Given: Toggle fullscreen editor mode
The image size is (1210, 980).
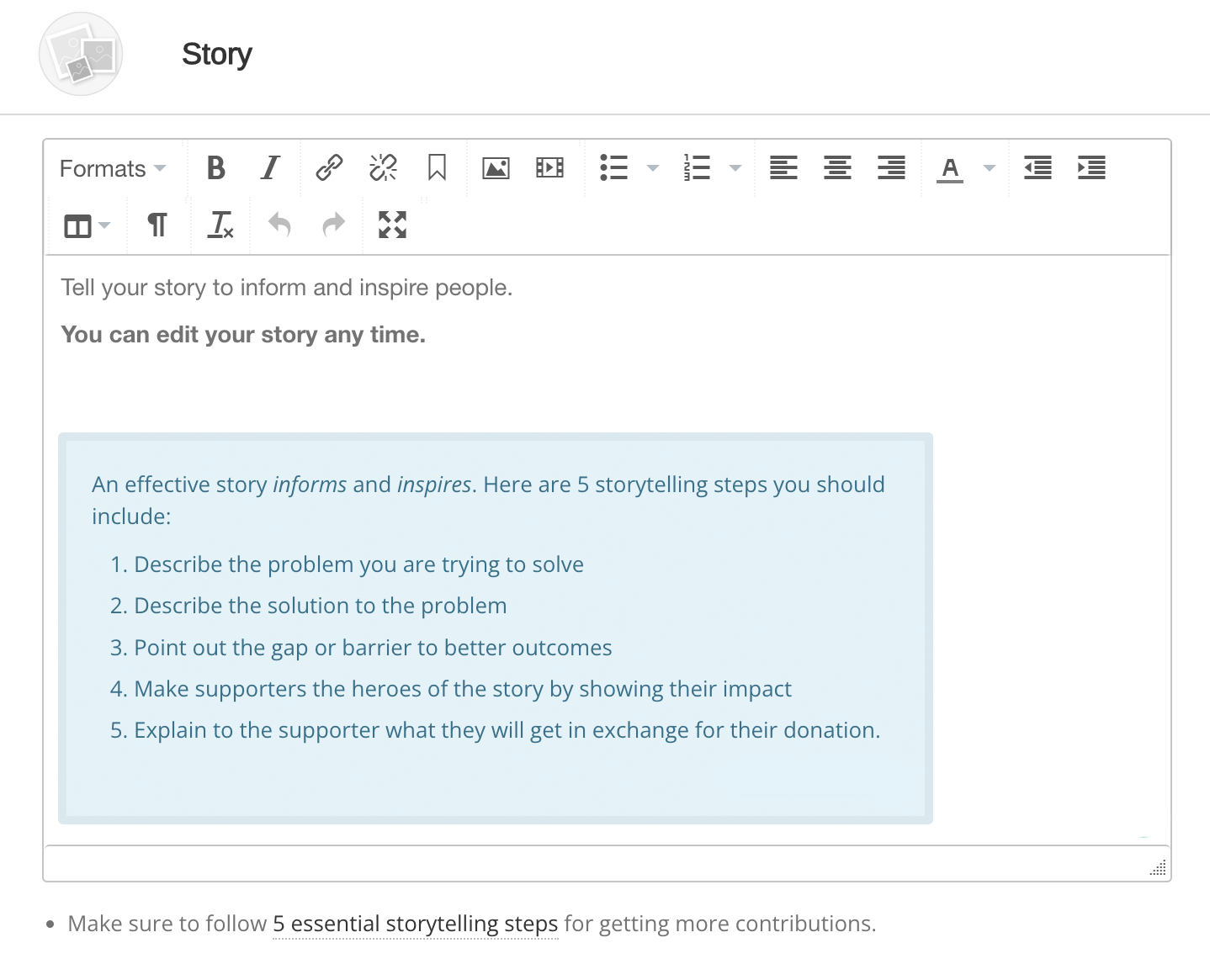Looking at the screenshot, I should pos(392,225).
